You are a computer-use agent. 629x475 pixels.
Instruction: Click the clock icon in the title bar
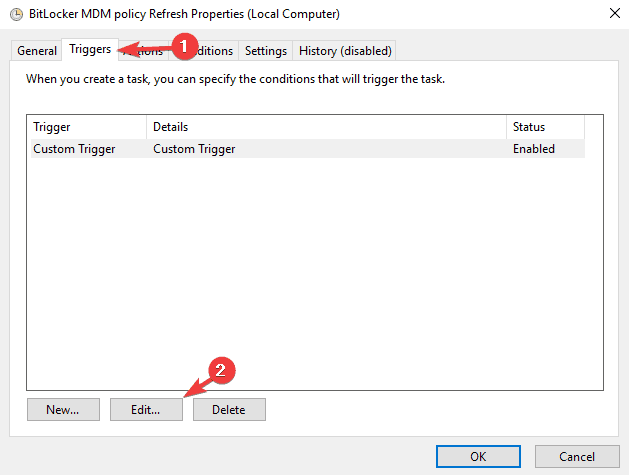[17, 15]
